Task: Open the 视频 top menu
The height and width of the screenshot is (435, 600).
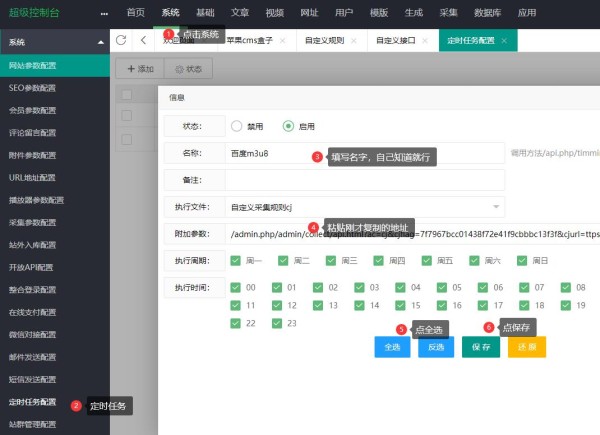Action: click(275, 13)
